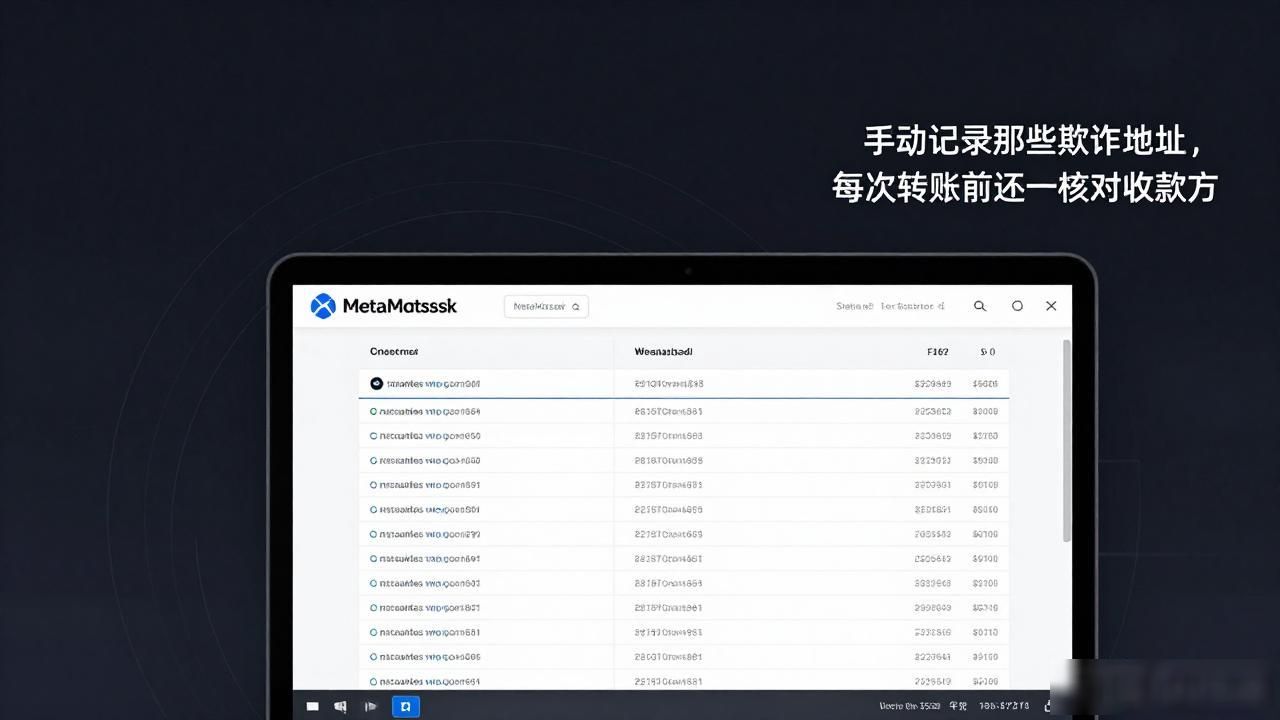Image resolution: width=1280 pixels, height=720 pixels.
Task: Select the row directly below the highlighted one
Action: click(684, 411)
